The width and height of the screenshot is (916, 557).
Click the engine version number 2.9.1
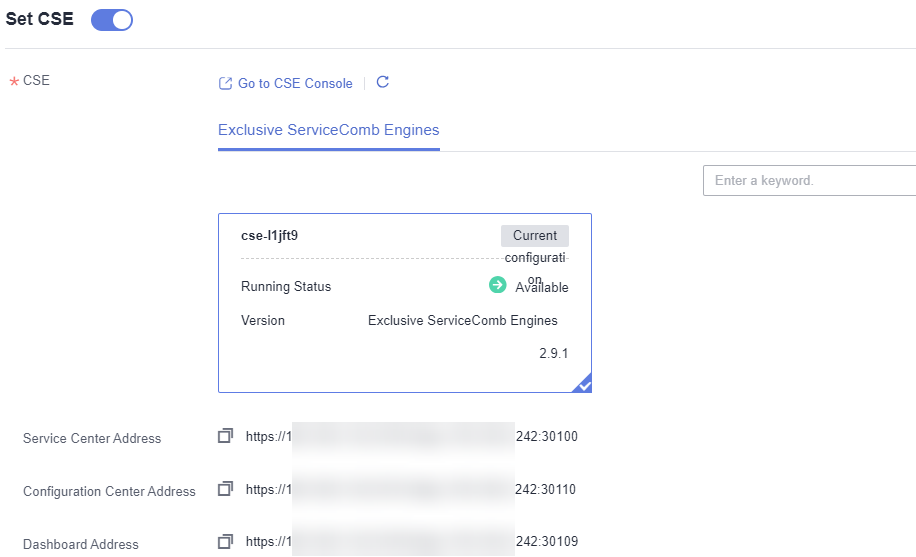pos(554,354)
